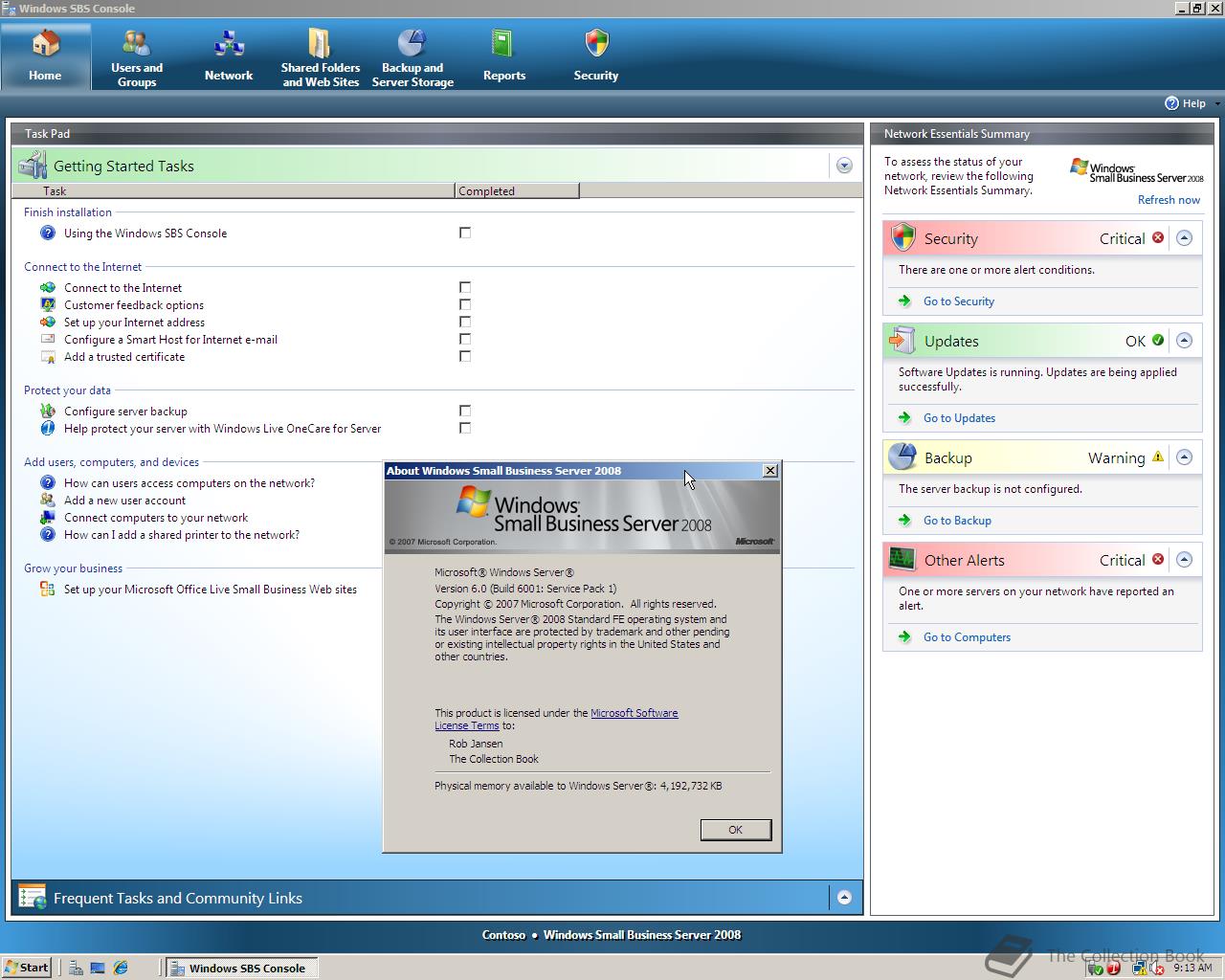Click the Other Alerts monitor icon

point(902,559)
